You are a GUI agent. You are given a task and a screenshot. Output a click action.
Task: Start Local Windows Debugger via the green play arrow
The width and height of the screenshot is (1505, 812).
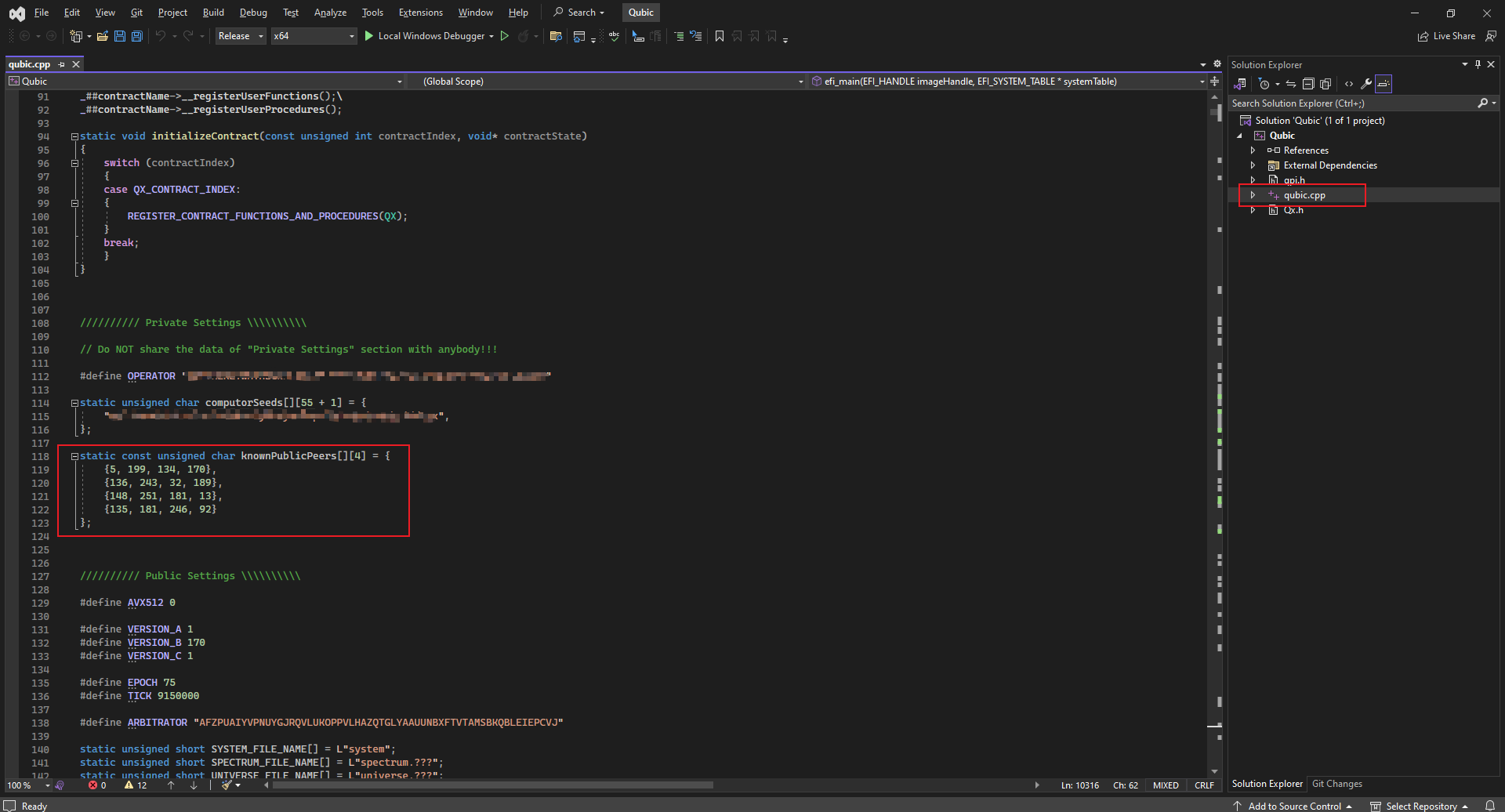pyautogui.click(x=369, y=36)
